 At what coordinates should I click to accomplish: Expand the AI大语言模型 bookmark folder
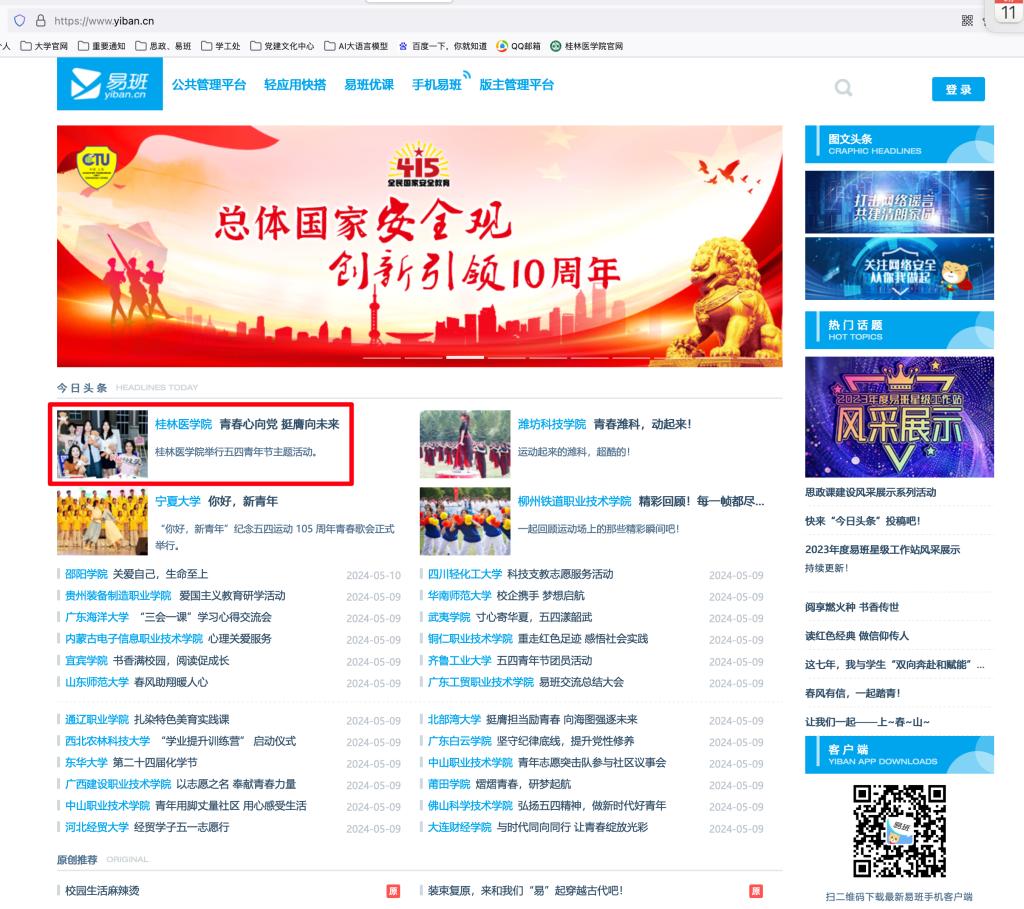[x=356, y=46]
